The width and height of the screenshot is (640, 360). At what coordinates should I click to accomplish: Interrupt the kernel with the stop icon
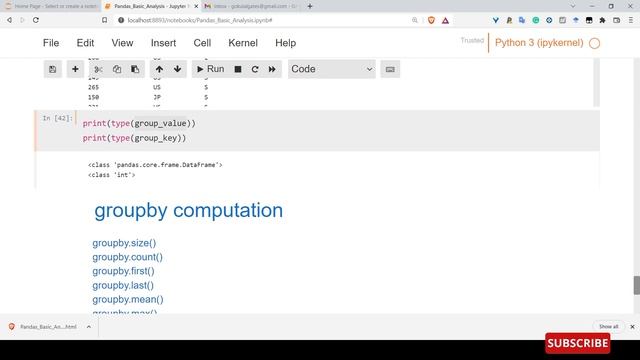(238, 69)
